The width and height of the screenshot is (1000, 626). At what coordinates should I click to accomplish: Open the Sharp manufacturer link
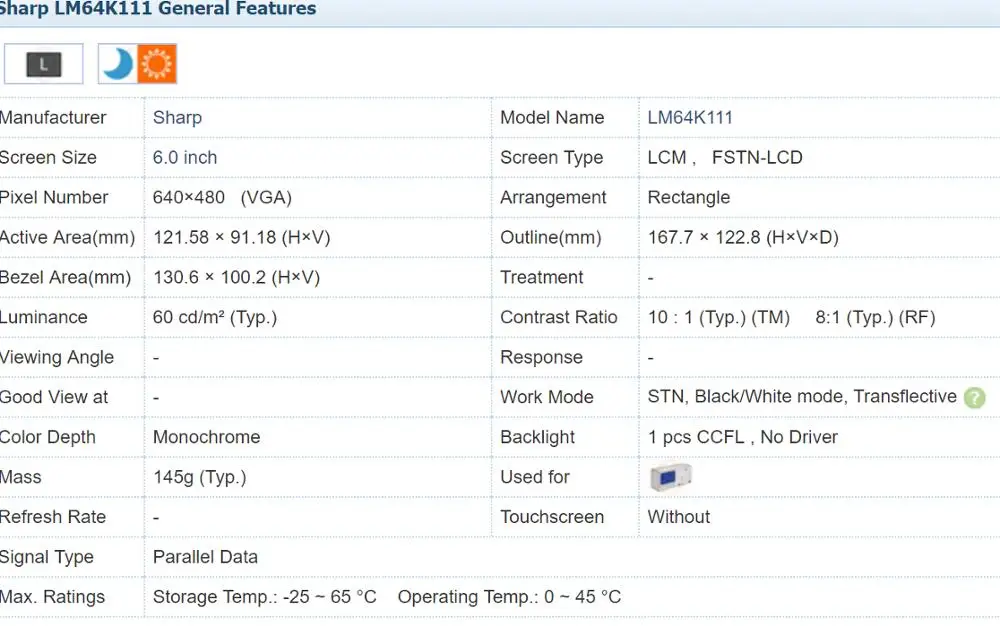[x=177, y=117]
